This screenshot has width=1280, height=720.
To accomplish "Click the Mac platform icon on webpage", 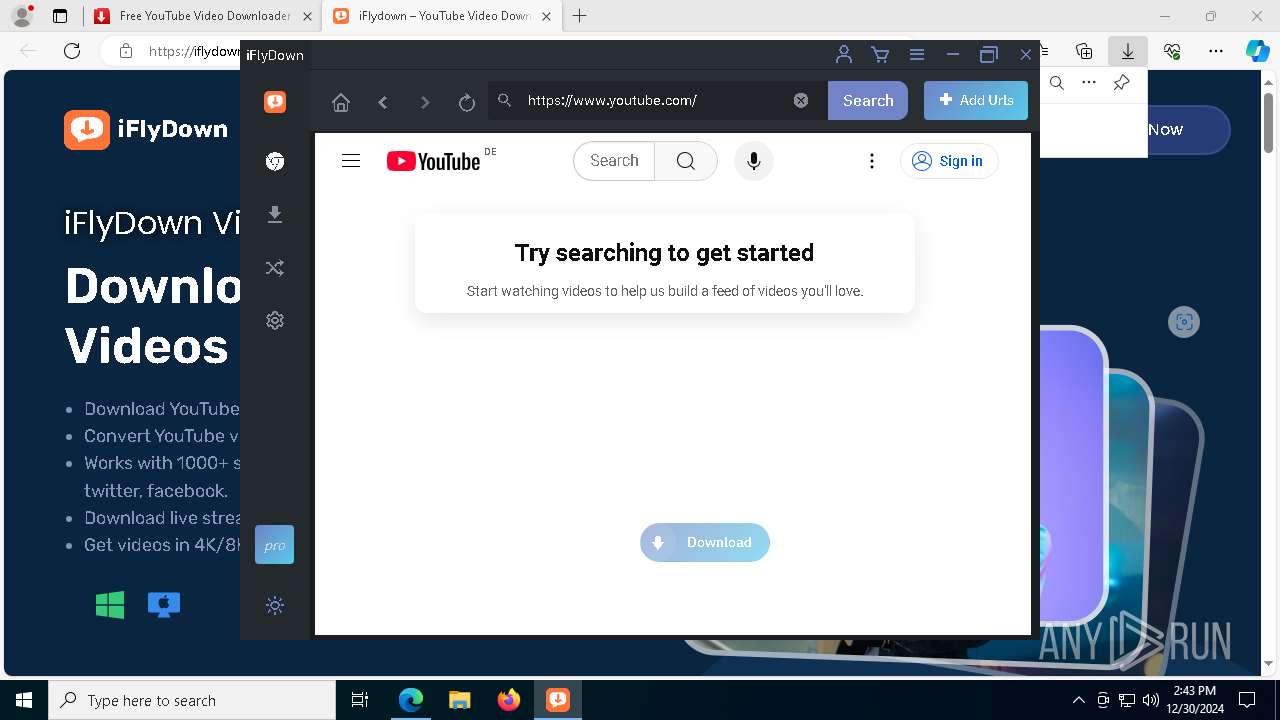I will [x=164, y=604].
